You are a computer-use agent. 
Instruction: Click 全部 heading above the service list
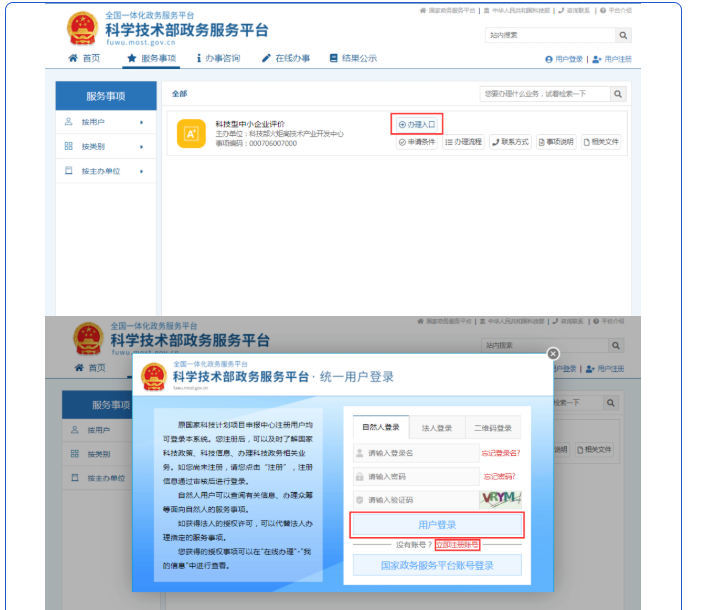pyautogui.click(x=179, y=94)
